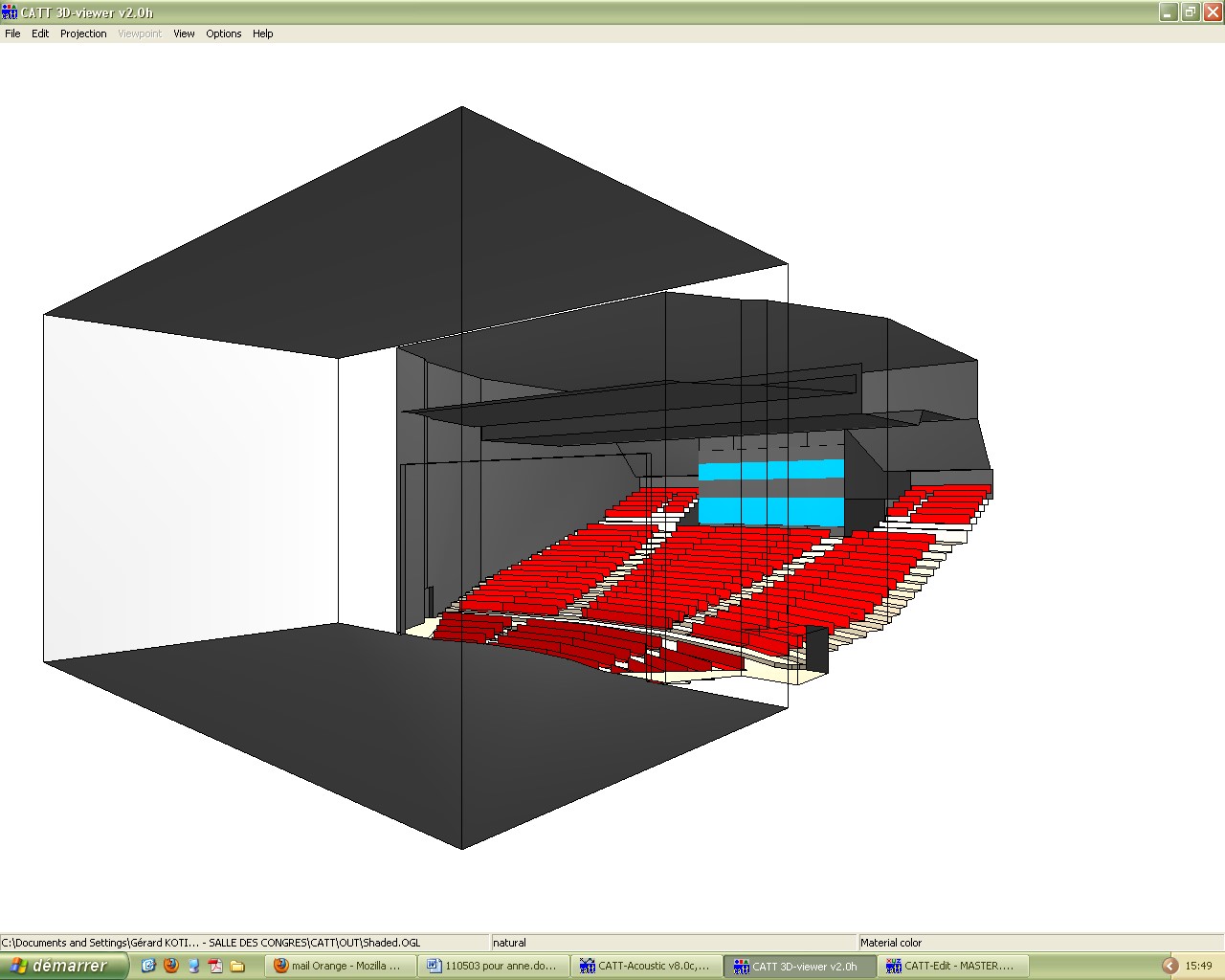Click the CATT 3D-viewer title bar icon
The height and width of the screenshot is (980, 1225).
[x=10, y=12]
